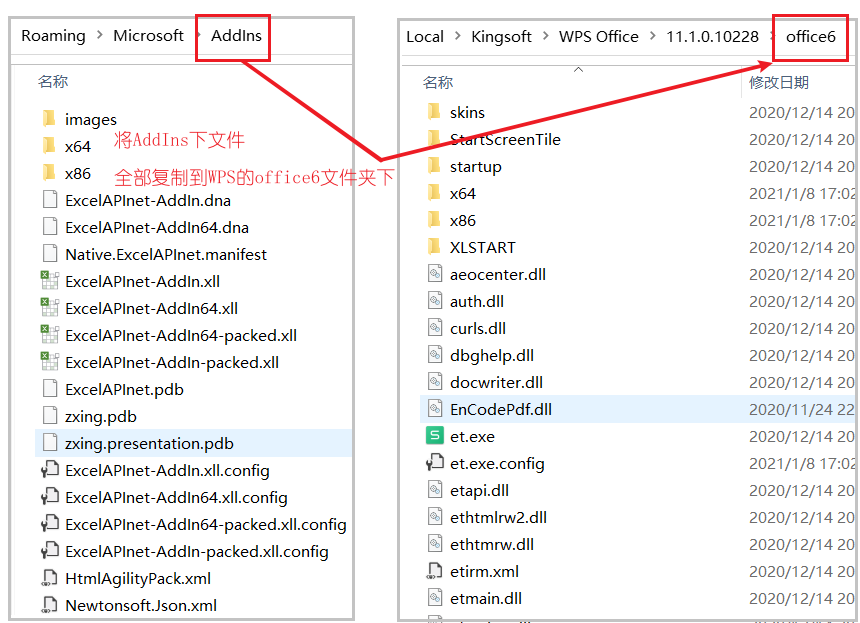The height and width of the screenshot is (623, 860).
Task: Click the HtmlAgilityPack.xml file icon
Action: pos(49,578)
